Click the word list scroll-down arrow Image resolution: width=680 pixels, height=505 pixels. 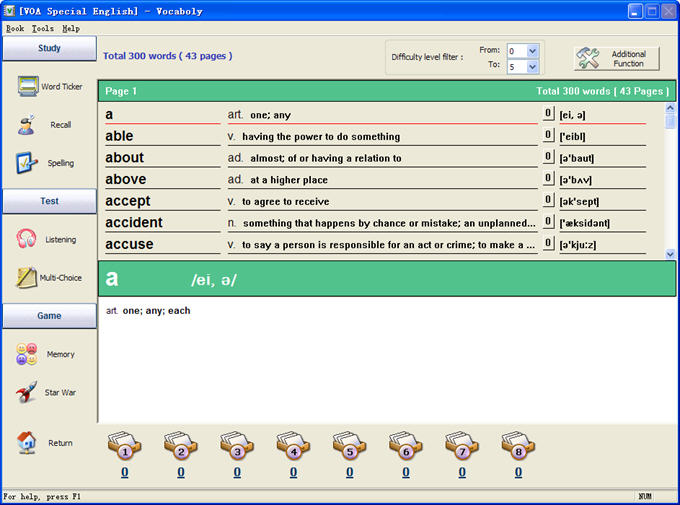(670, 254)
